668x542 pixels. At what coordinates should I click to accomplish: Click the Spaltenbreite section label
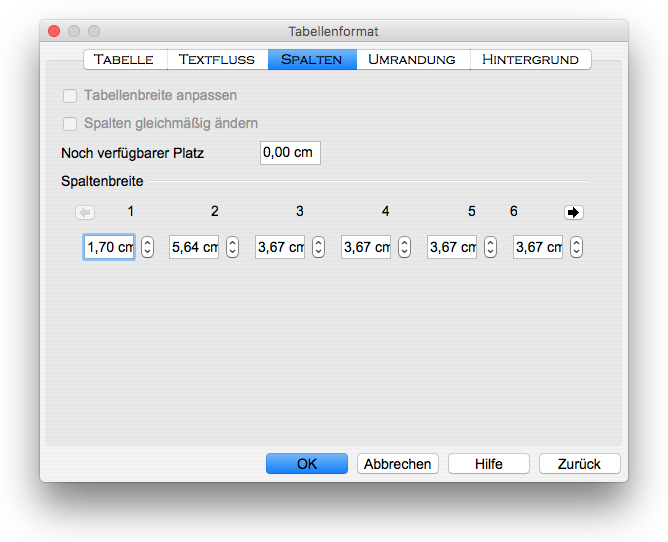(102, 181)
